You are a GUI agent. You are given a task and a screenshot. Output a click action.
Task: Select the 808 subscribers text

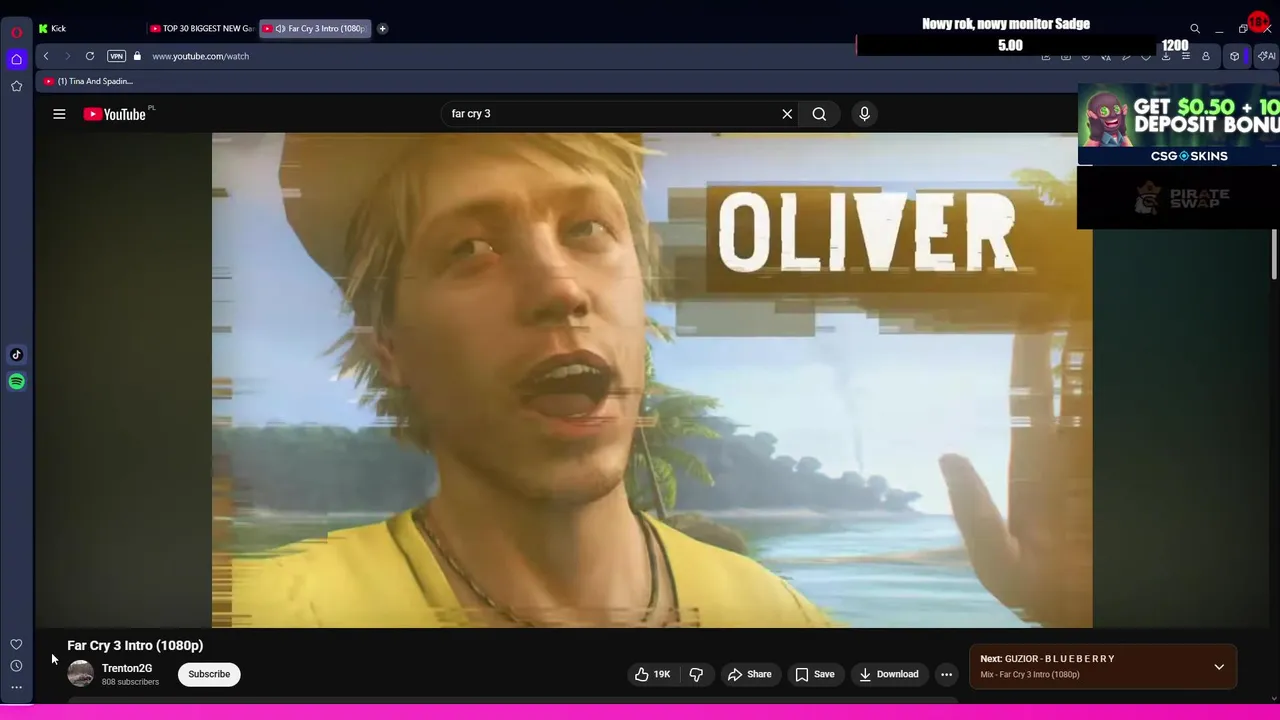130,682
